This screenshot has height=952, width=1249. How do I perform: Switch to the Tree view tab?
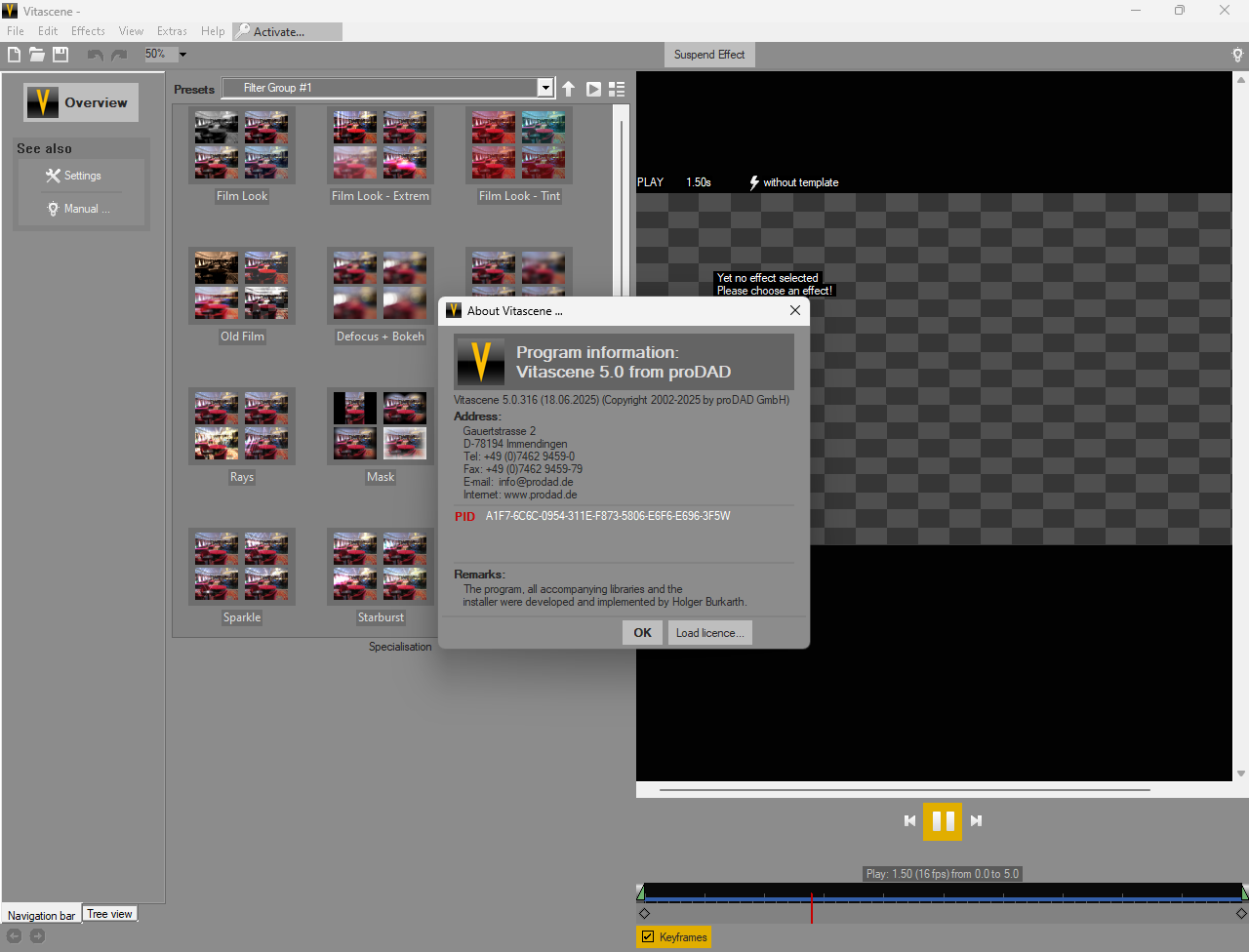click(109, 914)
